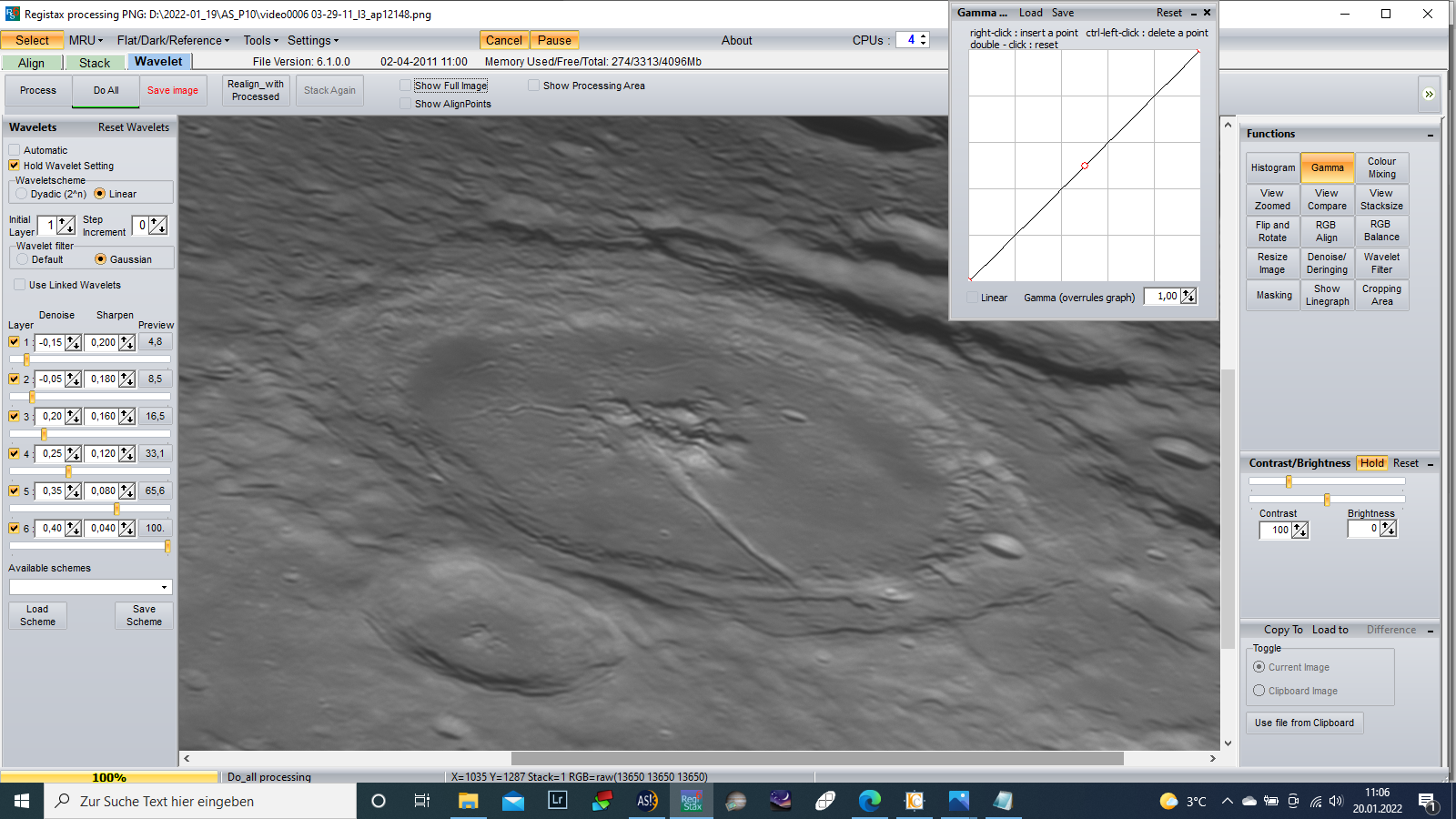Open Histogram function
This screenshot has width=1456, height=819.
[x=1272, y=167]
